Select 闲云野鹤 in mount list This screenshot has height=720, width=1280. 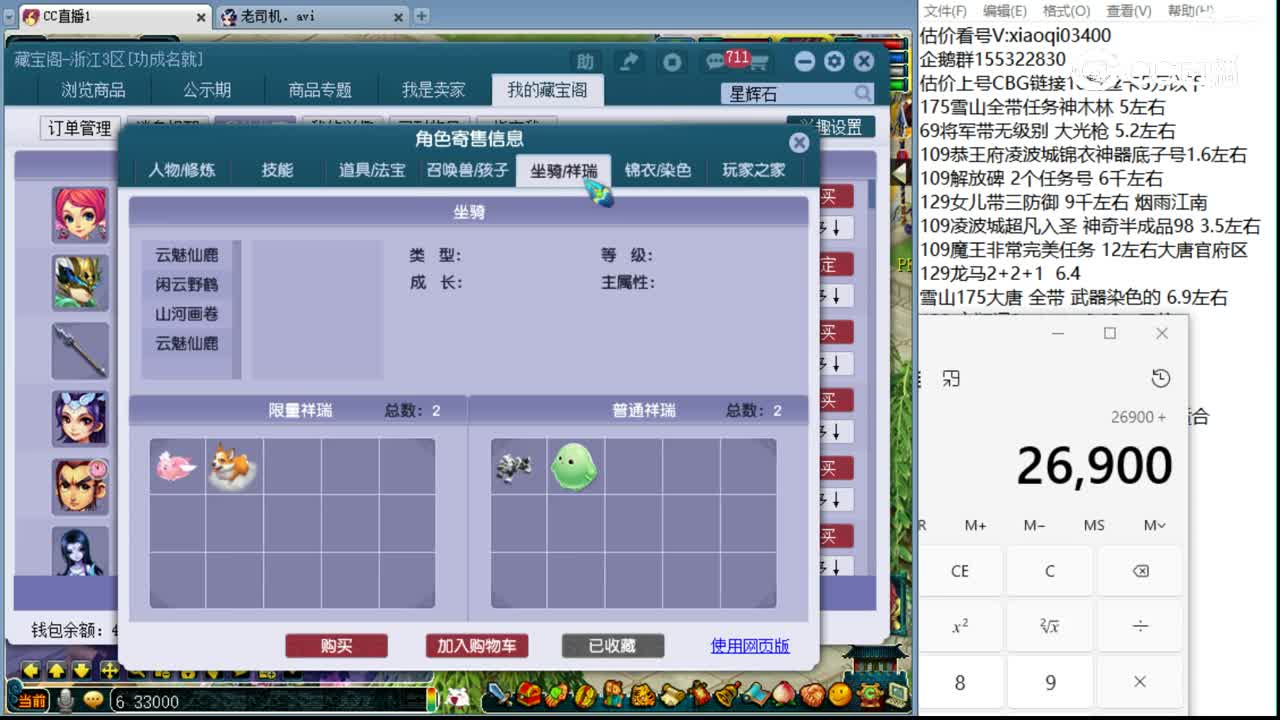186,284
